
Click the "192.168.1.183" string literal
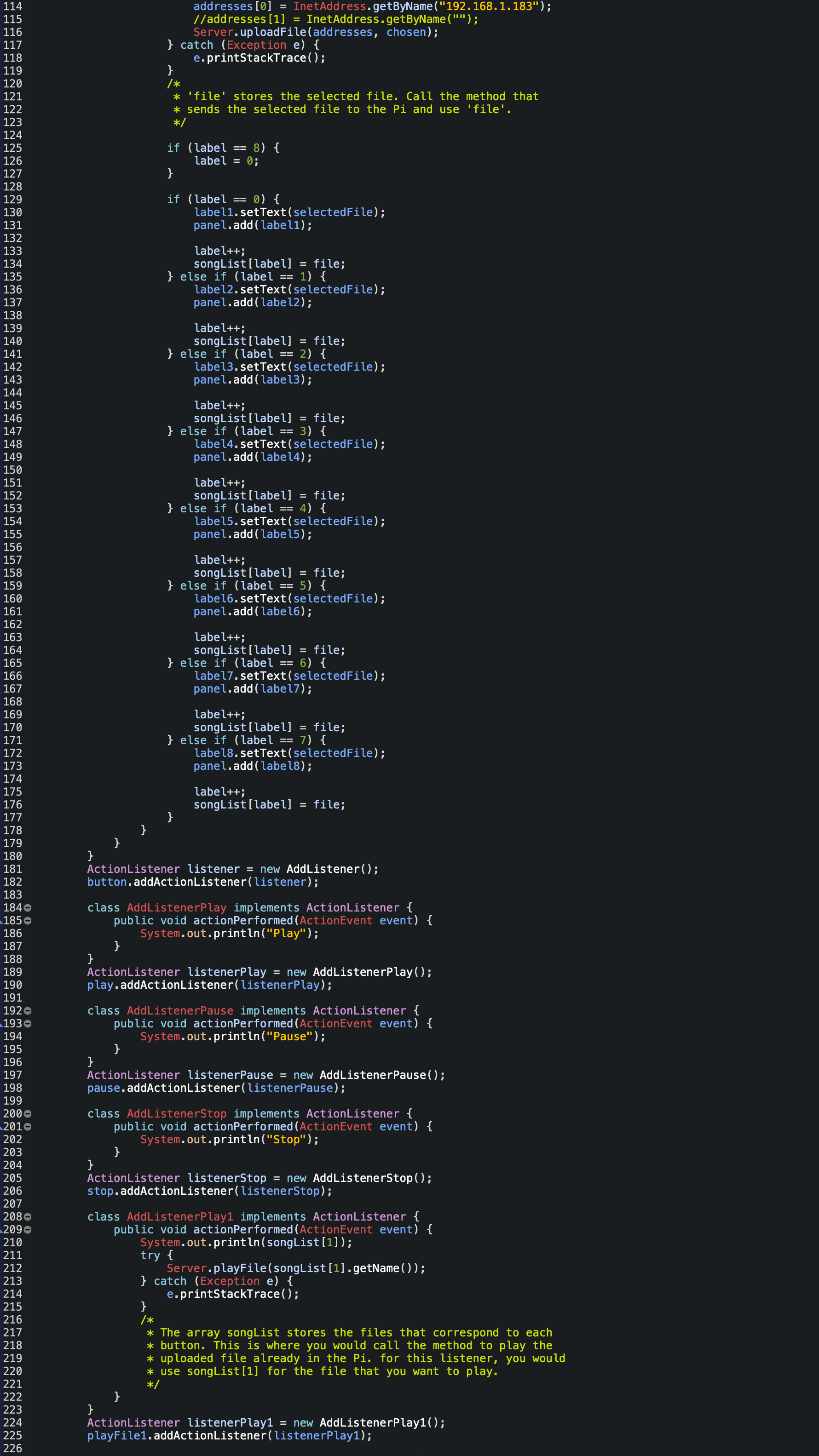click(x=489, y=6)
